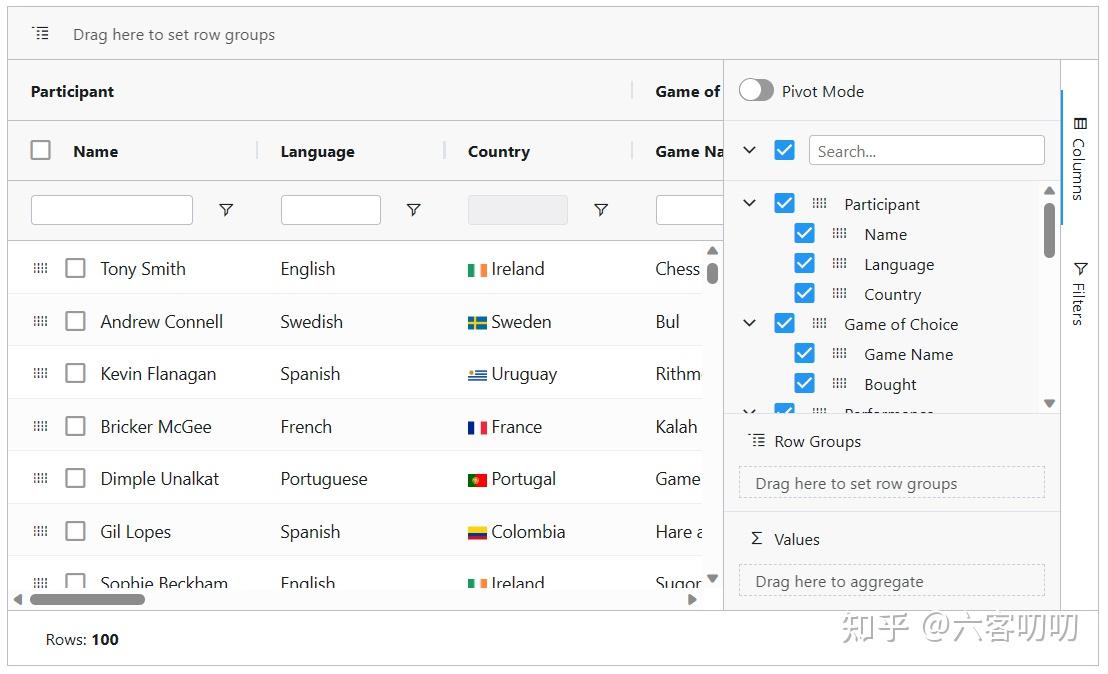Collapse all column groups using the top chevron
The image size is (1108, 674).
[750, 151]
